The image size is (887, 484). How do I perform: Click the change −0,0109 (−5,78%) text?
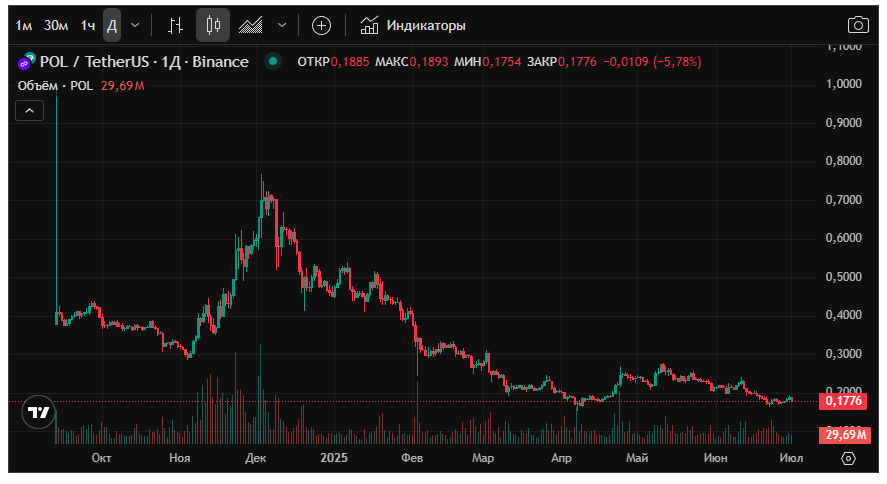(x=652, y=62)
